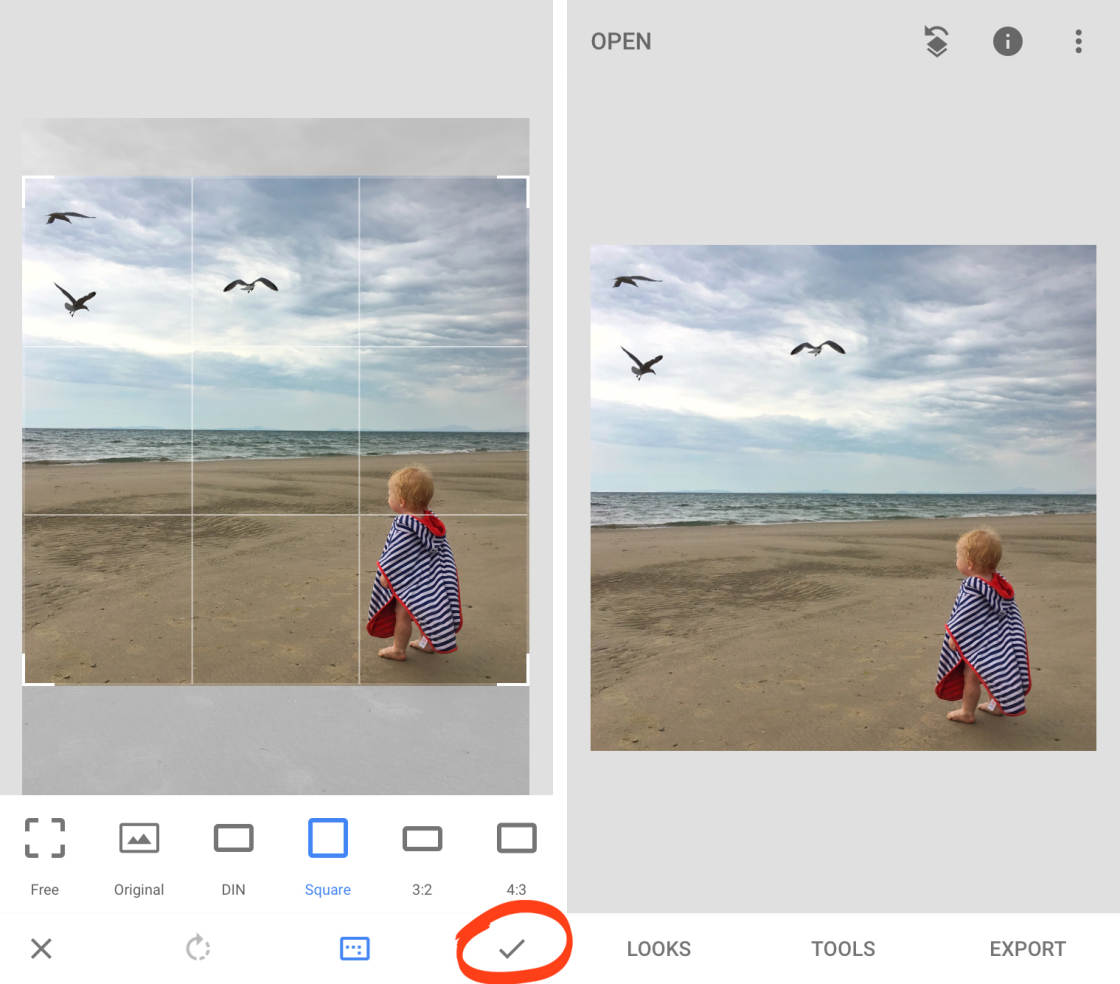
Task: Toggle the aspect ratio panel icon
Action: coord(355,948)
